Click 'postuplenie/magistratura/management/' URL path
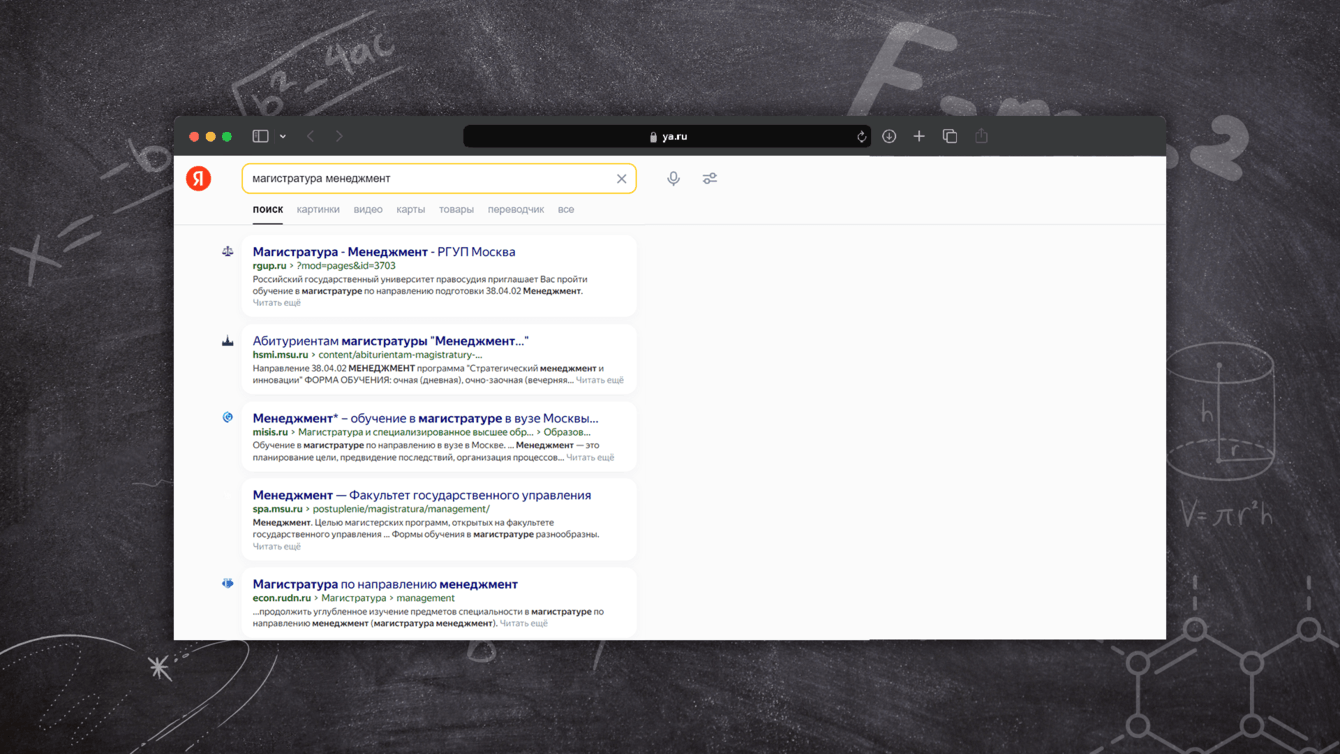The image size is (1340, 754). [401, 509]
